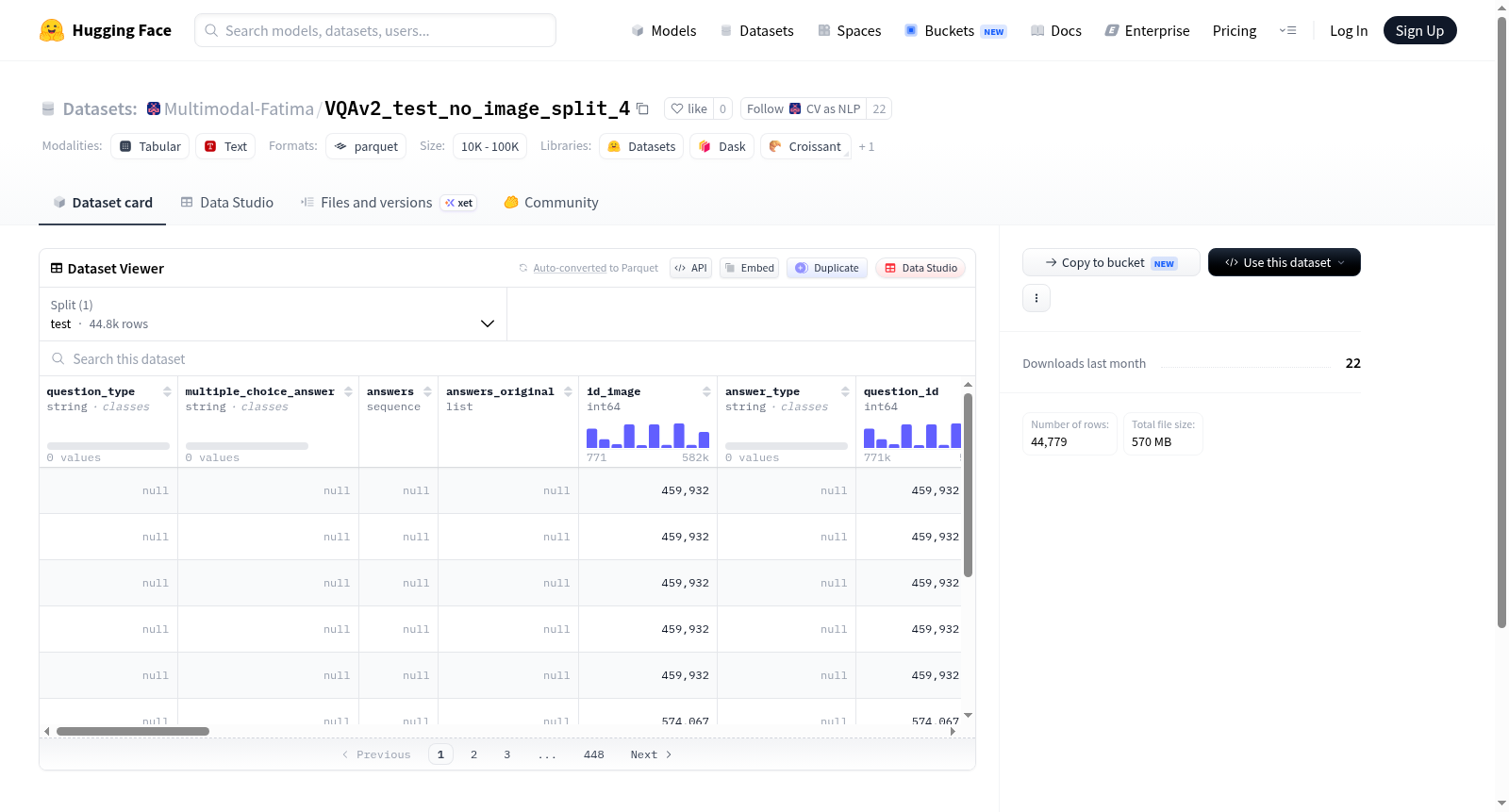
Task: Go to Next page of rows
Action: [651, 754]
